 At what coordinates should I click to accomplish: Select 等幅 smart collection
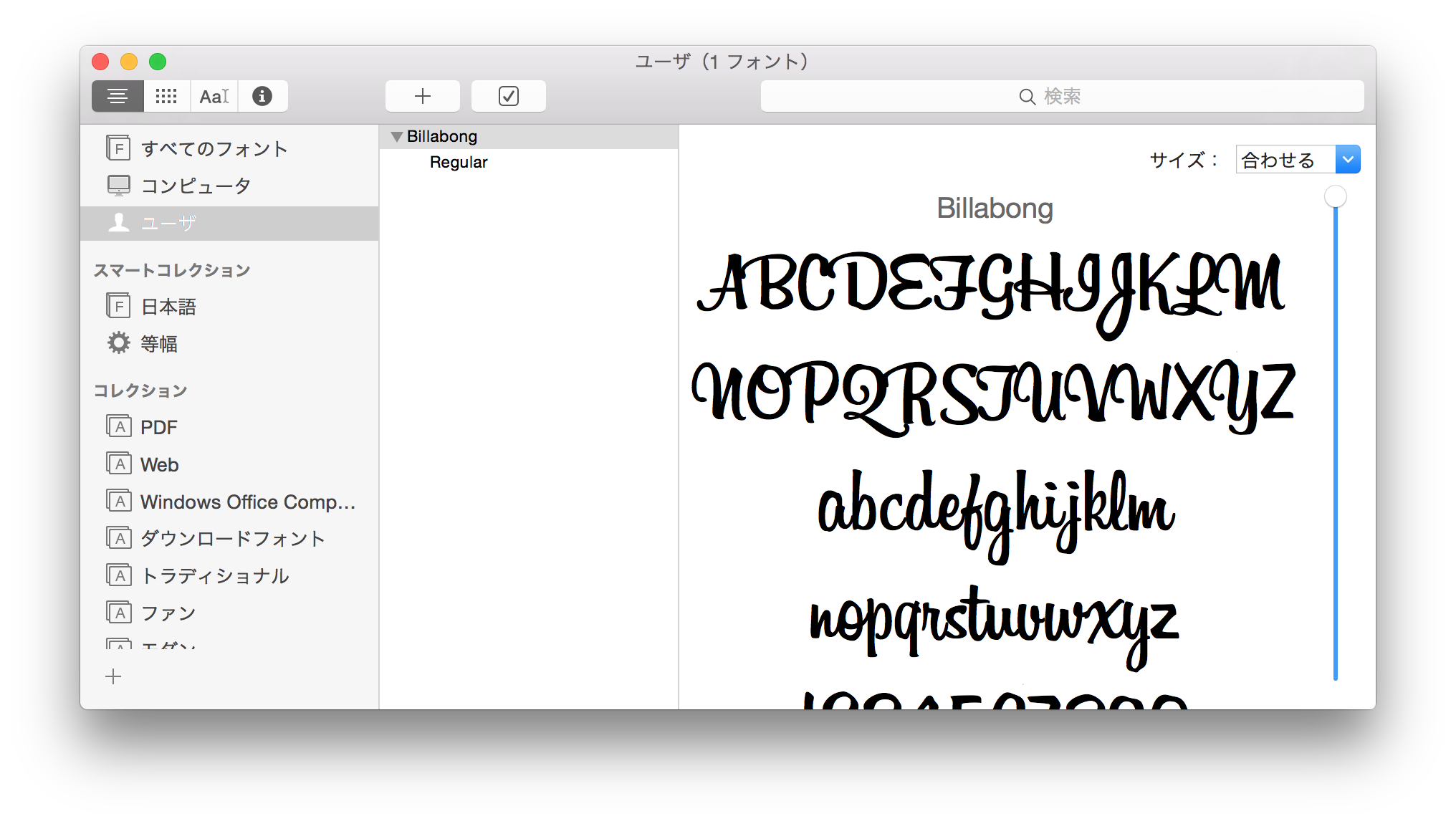(x=158, y=343)
